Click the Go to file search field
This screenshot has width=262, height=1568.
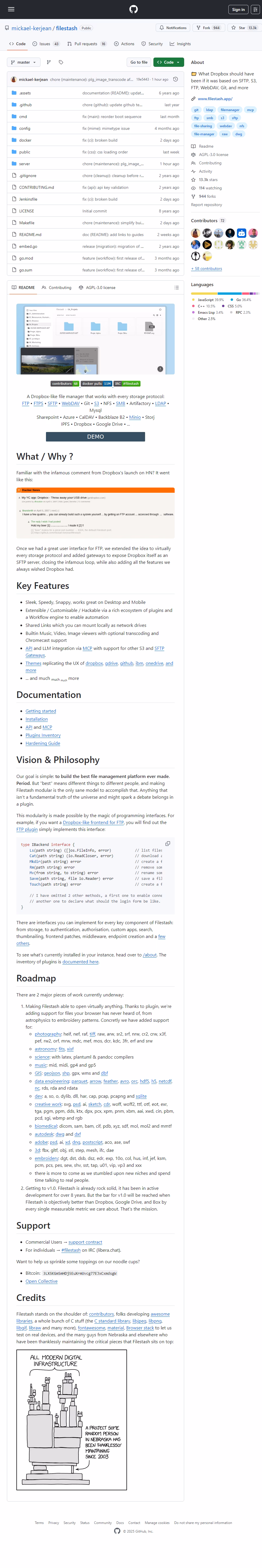click(x=138, y=62)
